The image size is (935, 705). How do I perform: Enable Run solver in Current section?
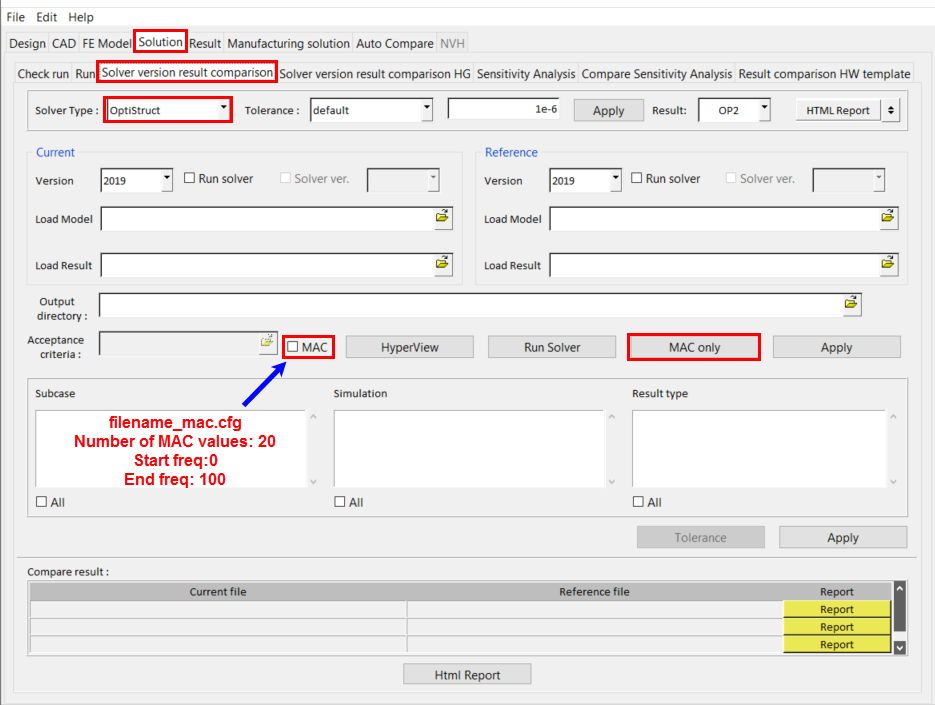pos(190,178)
